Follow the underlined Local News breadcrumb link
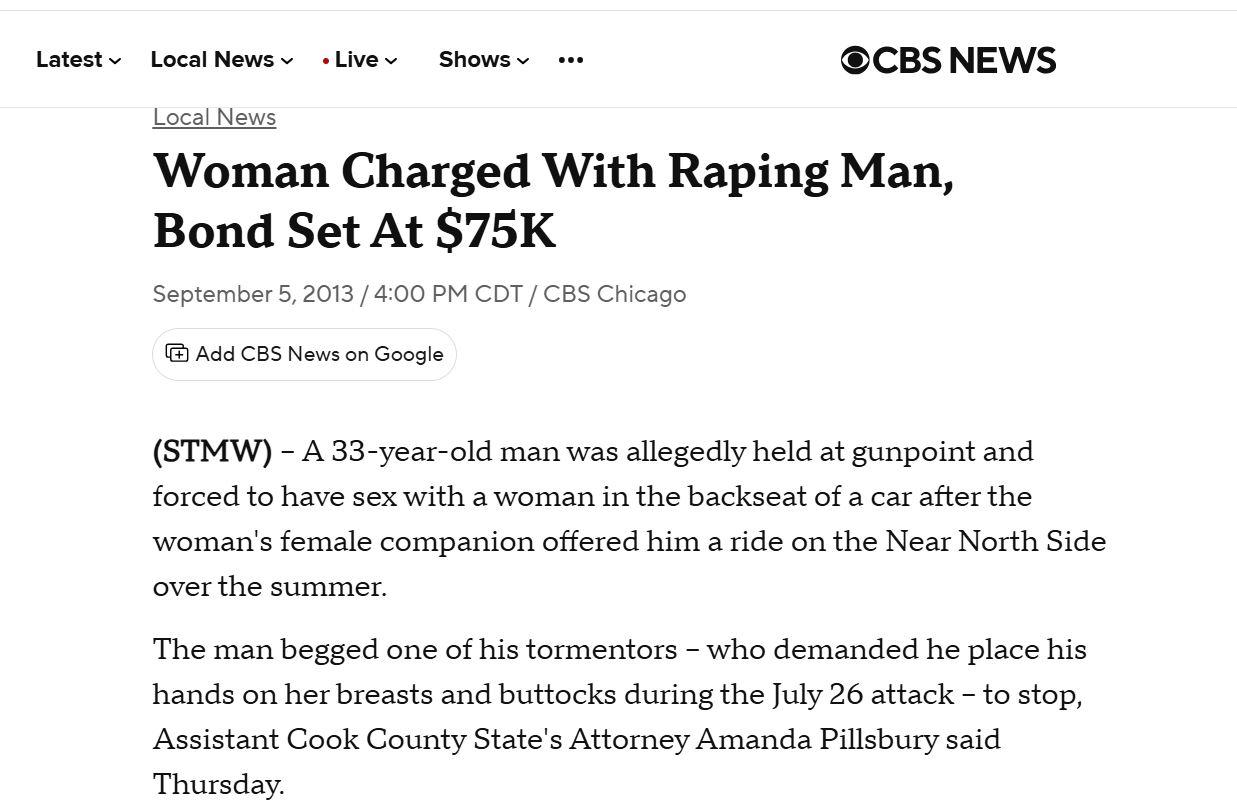Image resolution: width=1237 pixels, height=804 pixels. 214,117
